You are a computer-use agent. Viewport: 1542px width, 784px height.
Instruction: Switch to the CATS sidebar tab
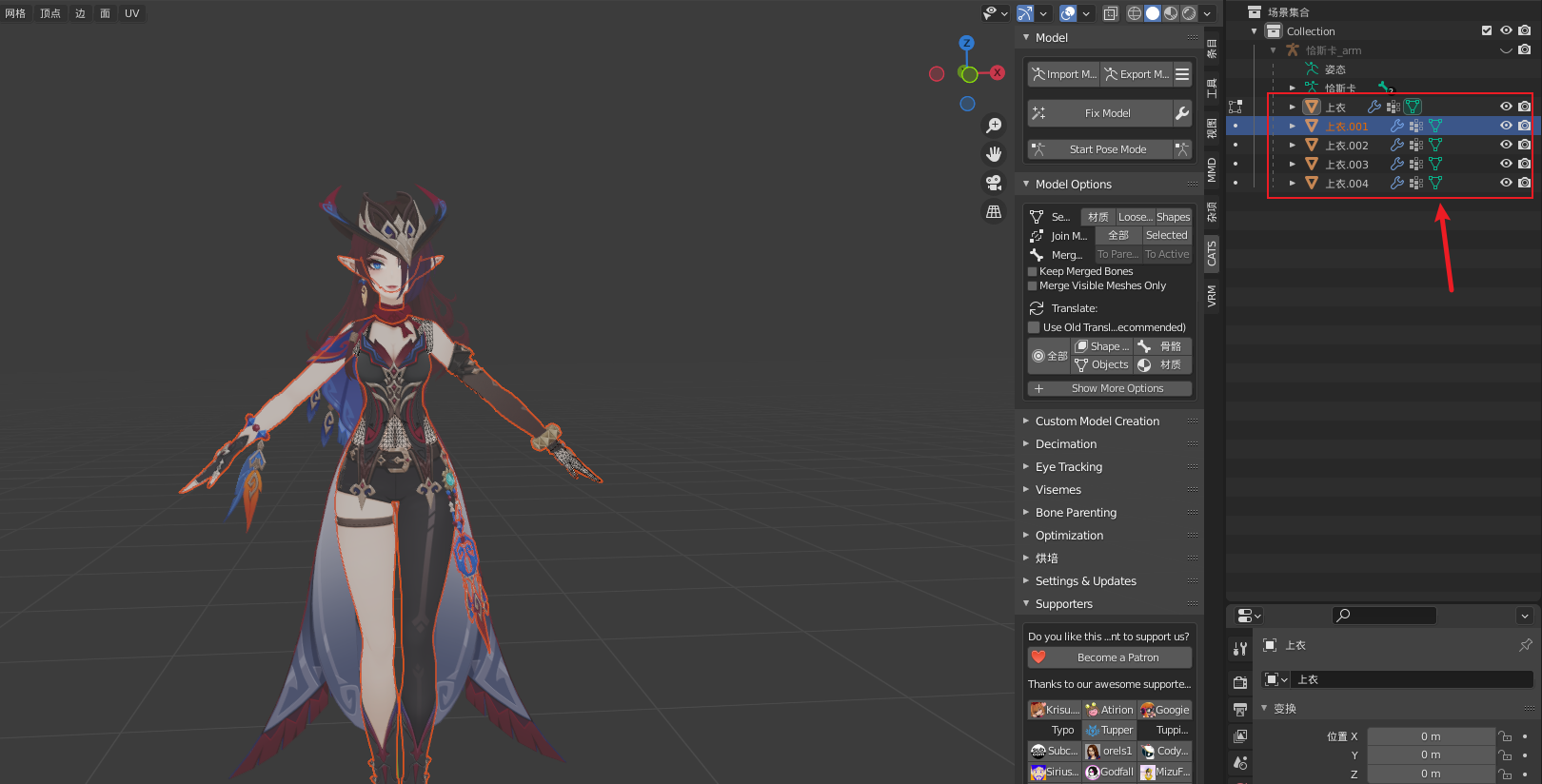click(x=1212, y=253)
